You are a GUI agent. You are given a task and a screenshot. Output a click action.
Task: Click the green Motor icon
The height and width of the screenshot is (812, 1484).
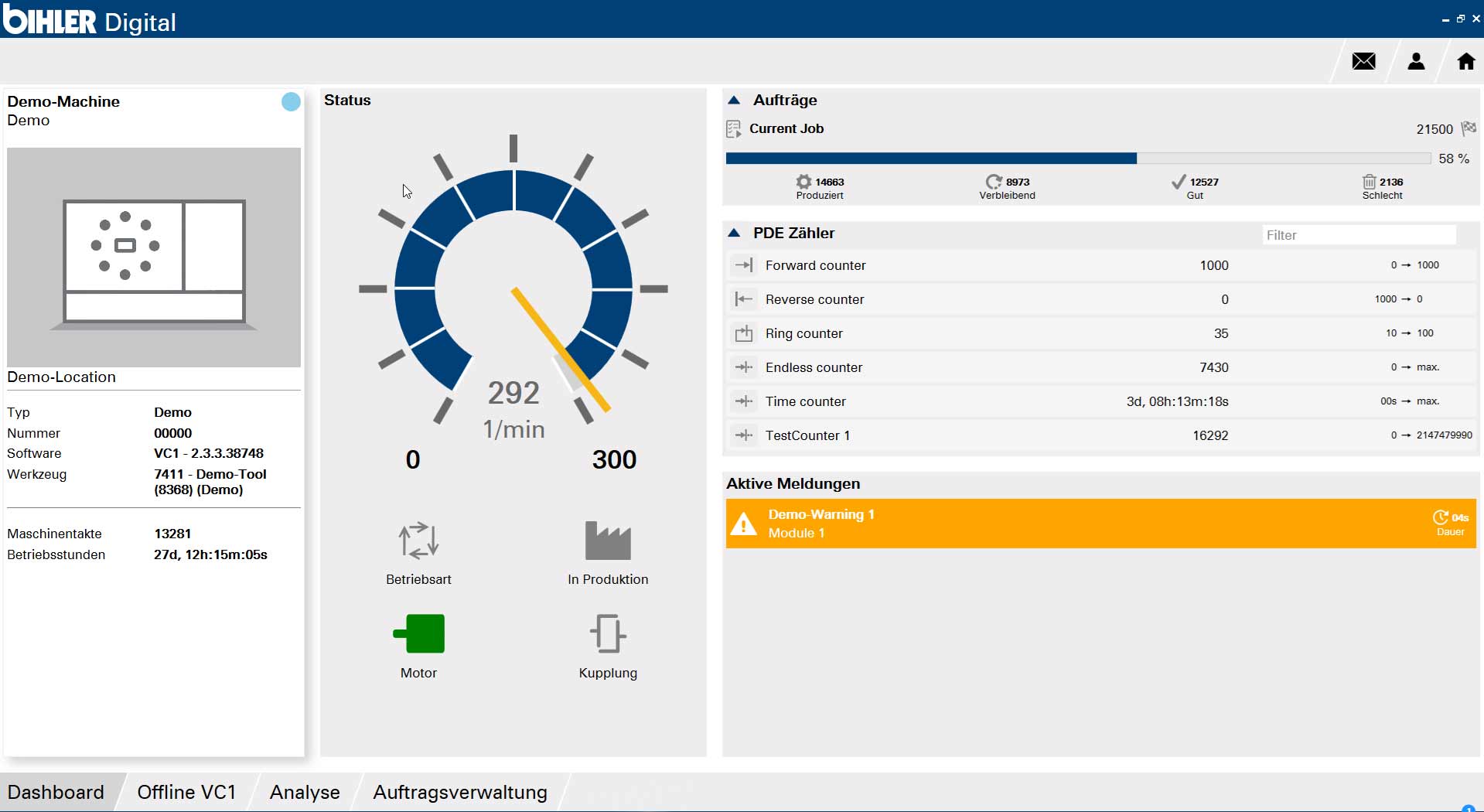click(419, 634)
